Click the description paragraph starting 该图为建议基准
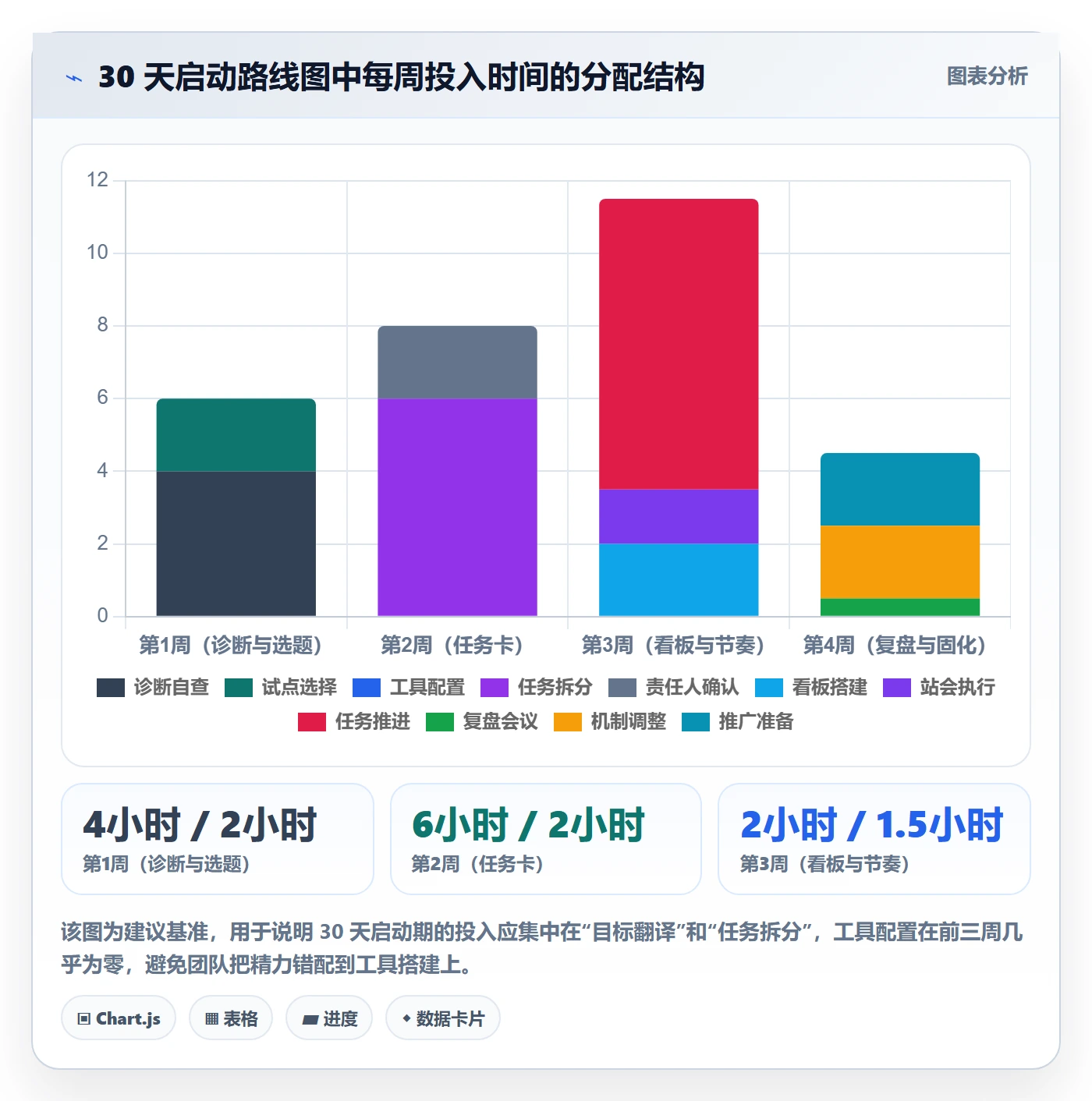1092x1101 pixels. 542,948
